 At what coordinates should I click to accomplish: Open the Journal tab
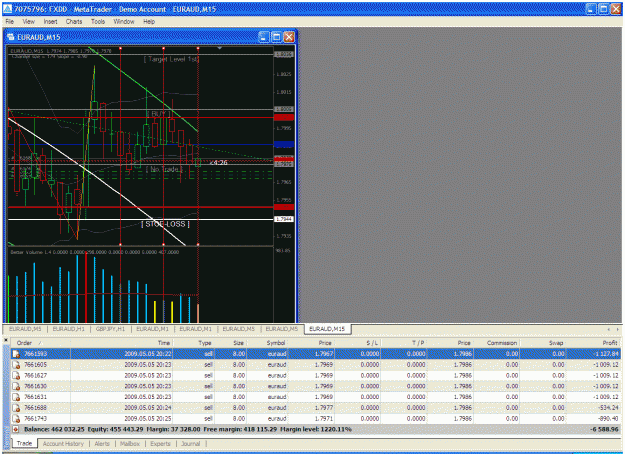191,444
